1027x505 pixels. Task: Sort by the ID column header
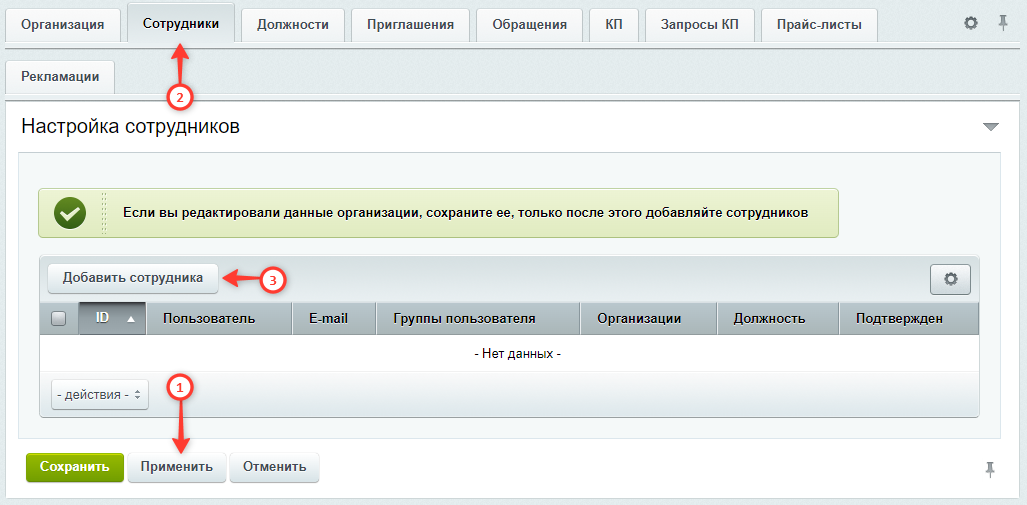113,318
